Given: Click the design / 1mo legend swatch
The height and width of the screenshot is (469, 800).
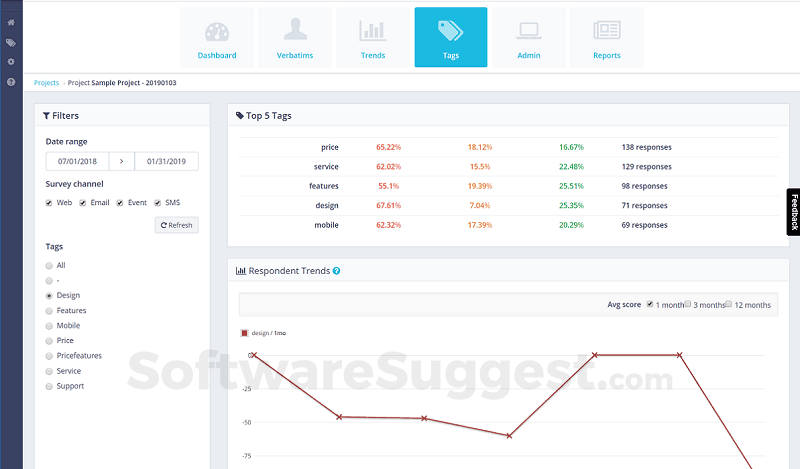Looking at the screenshot, I should pyautogui.click(x=244, y=333).
